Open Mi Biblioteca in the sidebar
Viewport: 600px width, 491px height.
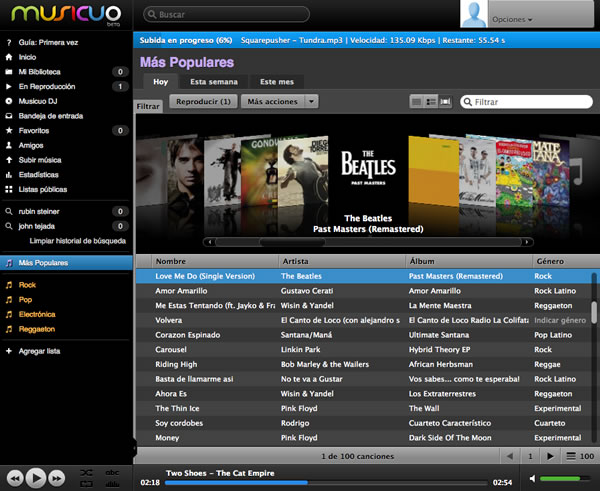click(39, 72)
